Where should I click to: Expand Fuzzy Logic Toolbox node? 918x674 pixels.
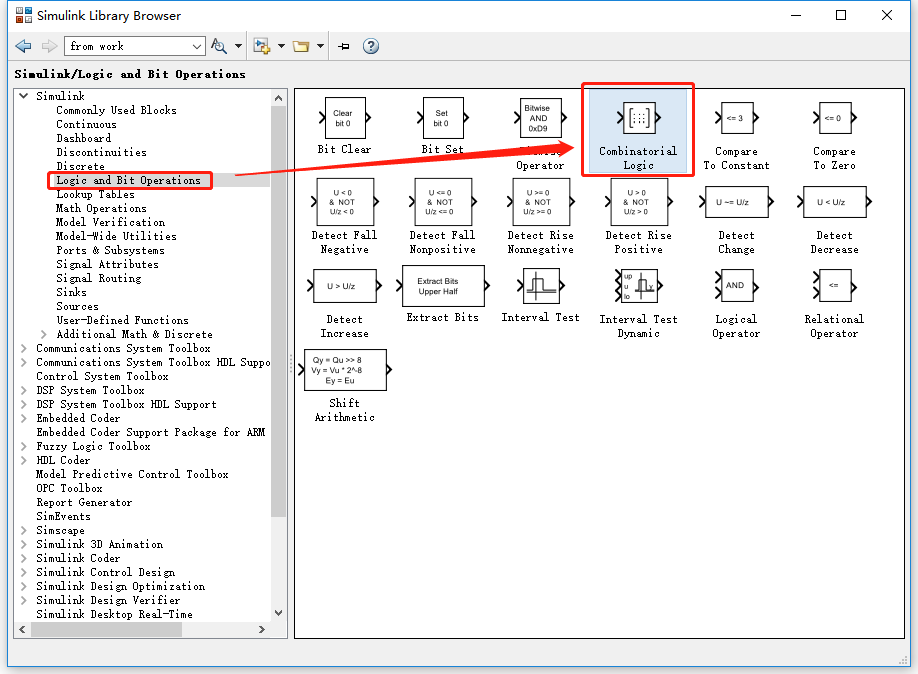tap(23, 446)
